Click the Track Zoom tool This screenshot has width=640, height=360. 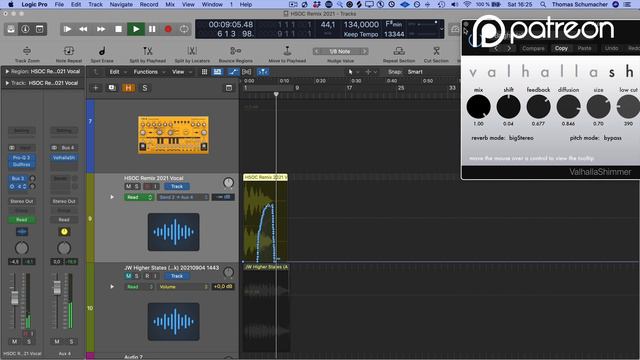click(x=27, y=54)
